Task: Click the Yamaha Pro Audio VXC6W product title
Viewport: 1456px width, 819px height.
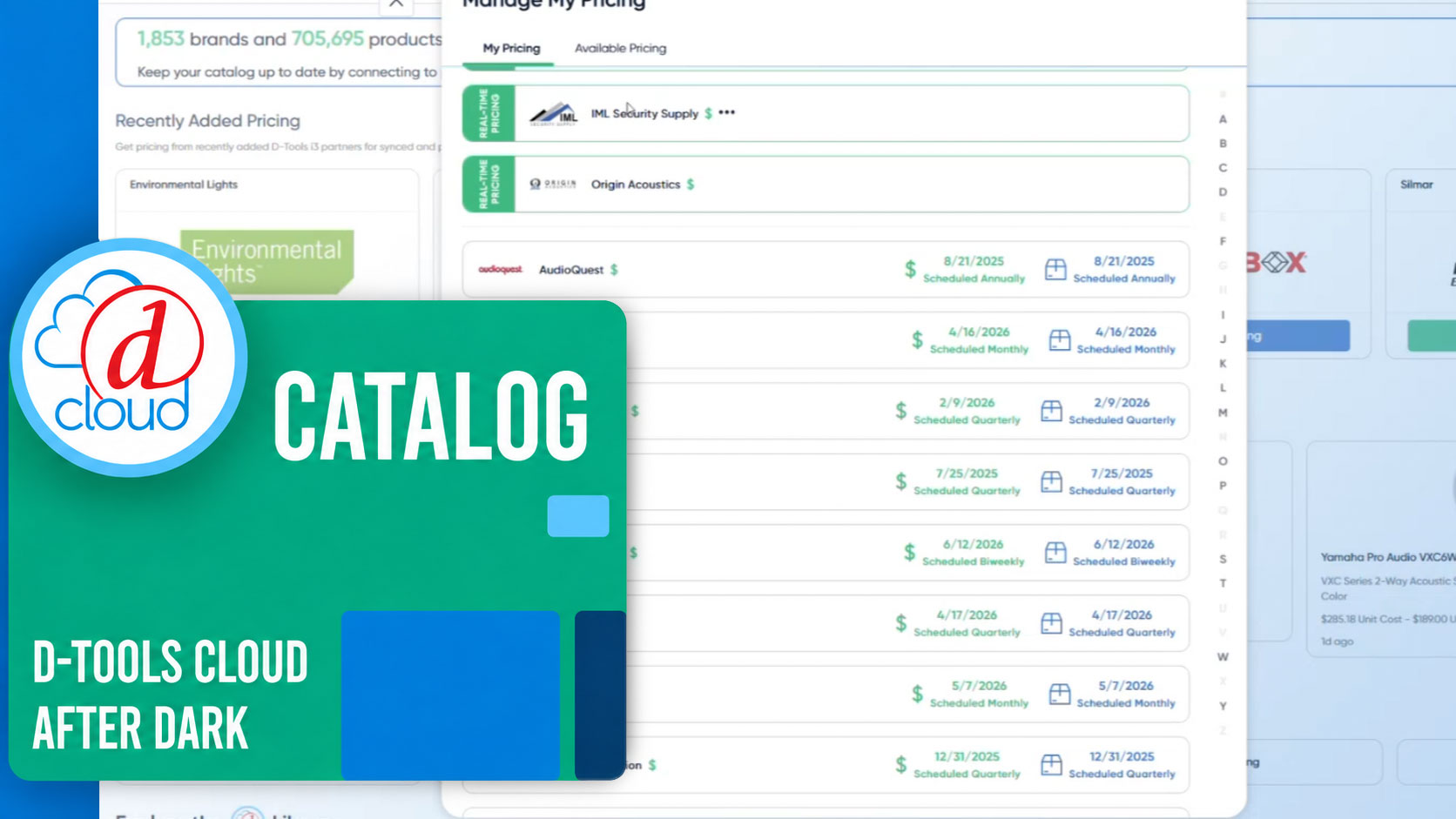Action: (x=1387, y=557)
